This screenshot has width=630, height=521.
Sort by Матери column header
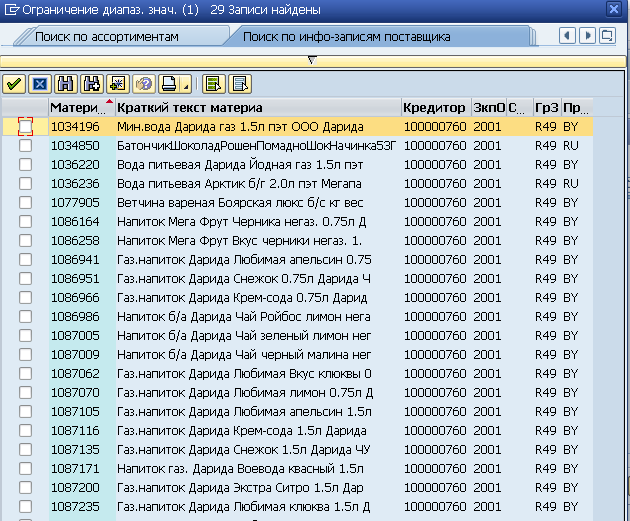82,107
